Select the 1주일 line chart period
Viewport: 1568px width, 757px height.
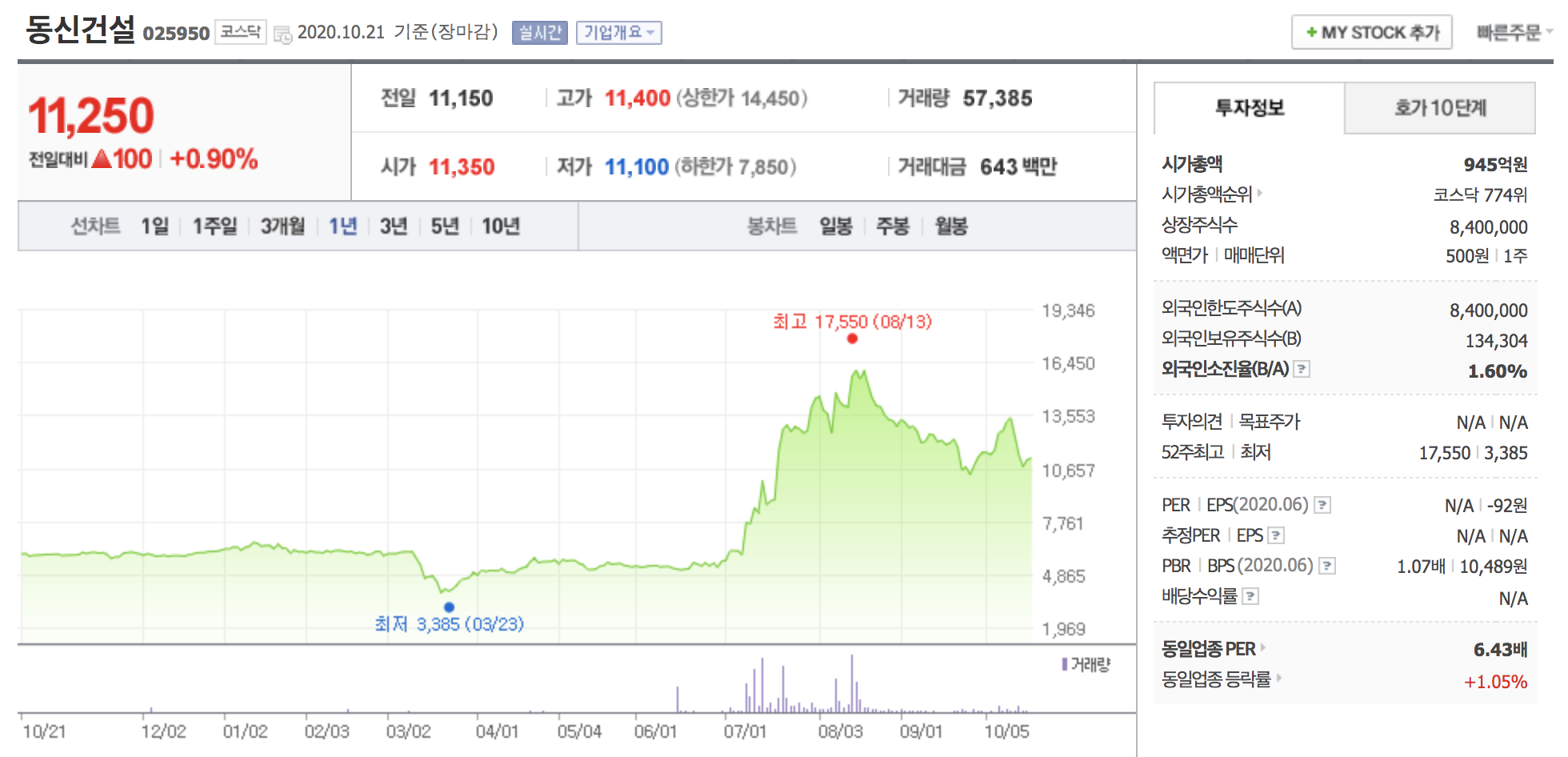214,226
